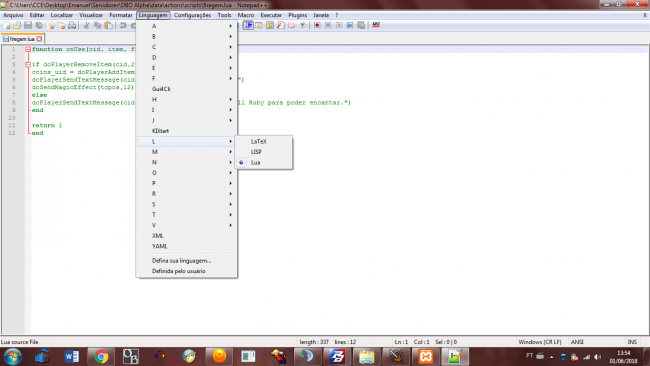Collapse the if-block fold marker on line 3
Screen dimensions: 650x366
(x=28, y=64)
